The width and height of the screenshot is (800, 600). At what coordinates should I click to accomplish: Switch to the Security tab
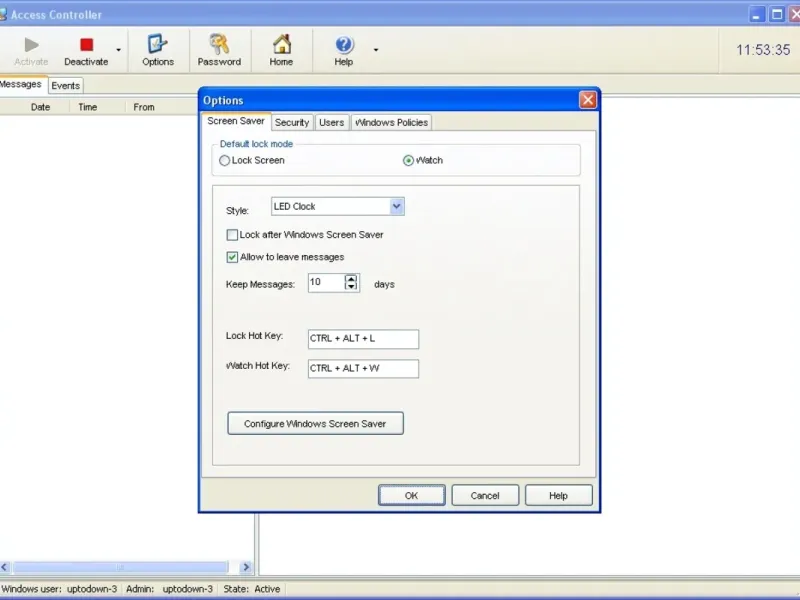(292, 122)
